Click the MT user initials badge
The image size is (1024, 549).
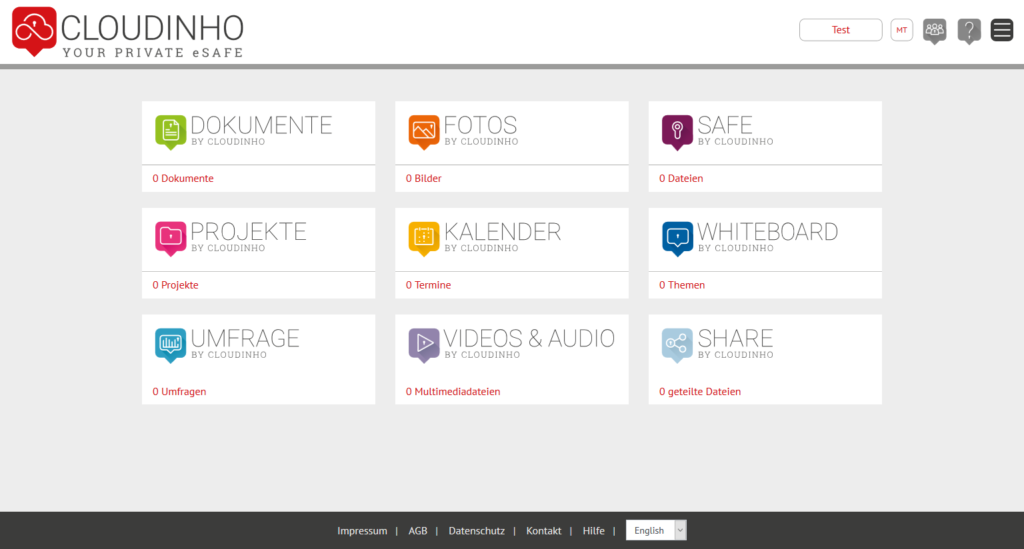pos(902,30)
